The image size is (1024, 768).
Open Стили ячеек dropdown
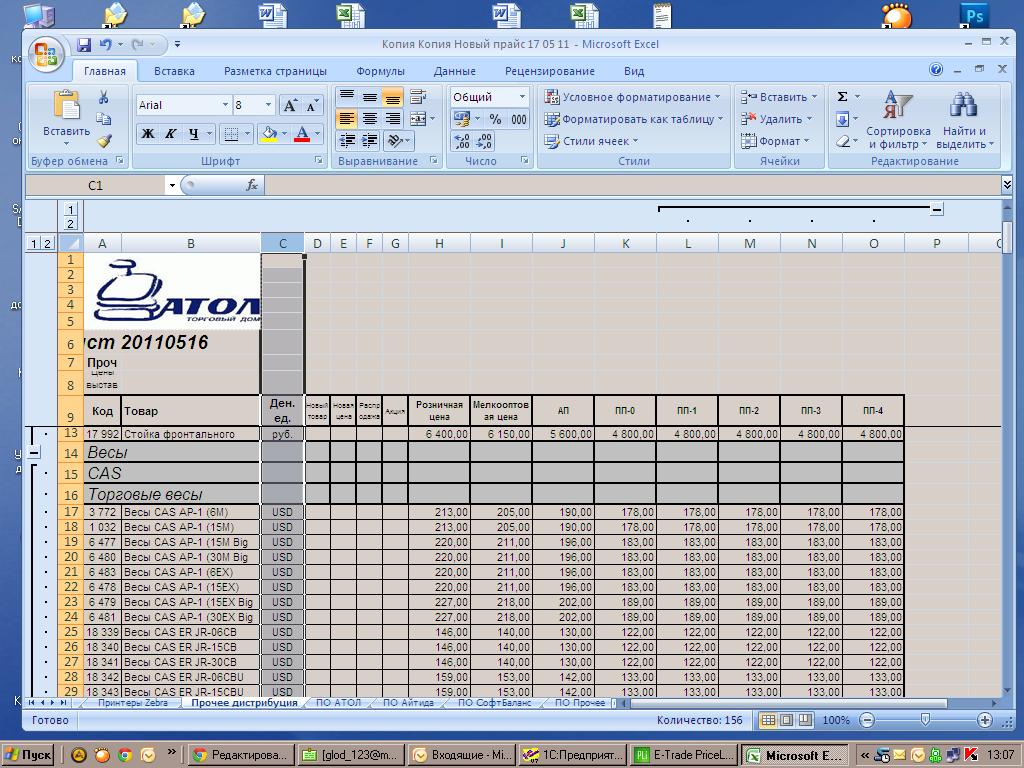[x=591, y=140]
